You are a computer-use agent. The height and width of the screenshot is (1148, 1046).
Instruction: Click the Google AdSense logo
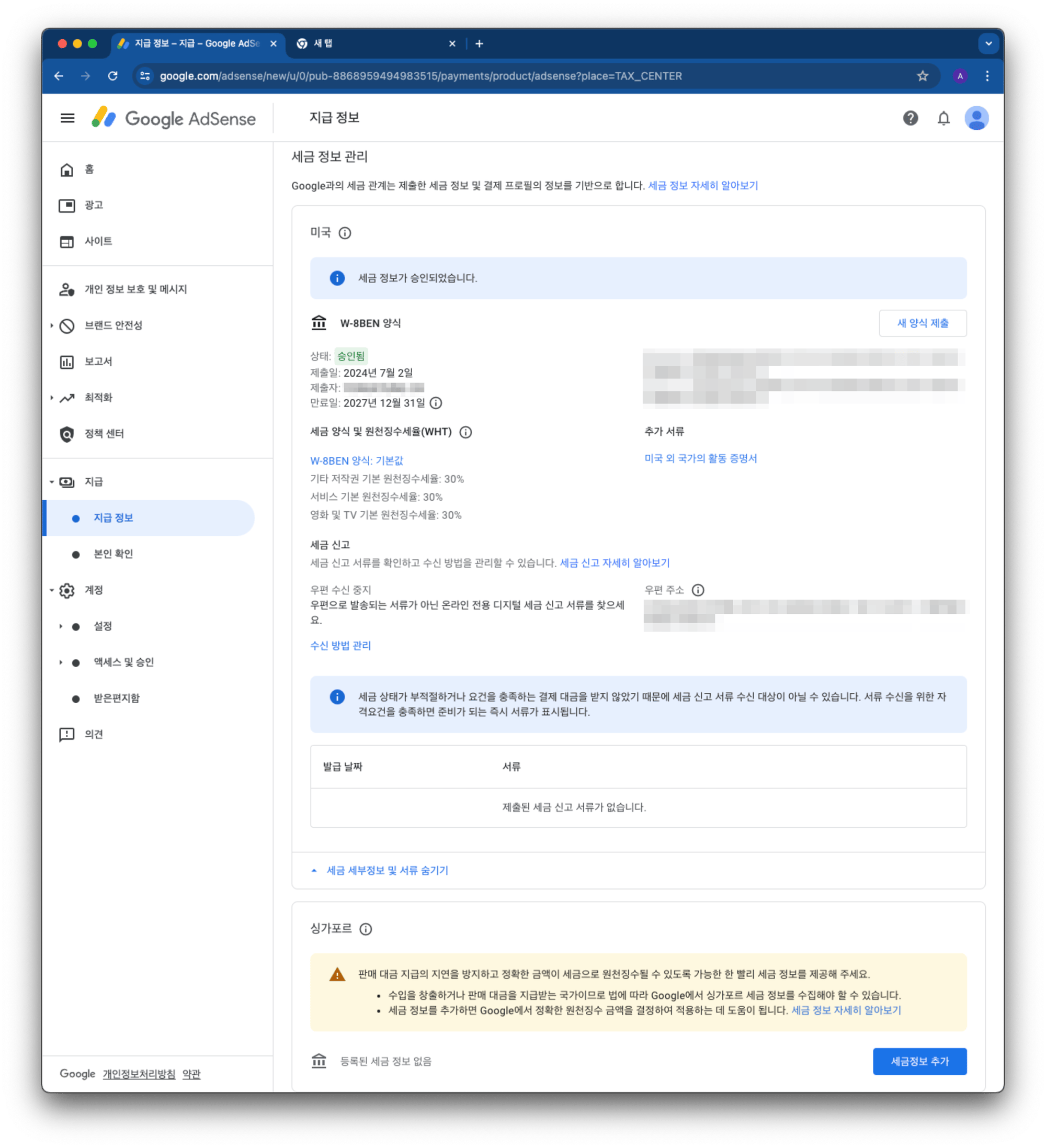coord(173,118)
